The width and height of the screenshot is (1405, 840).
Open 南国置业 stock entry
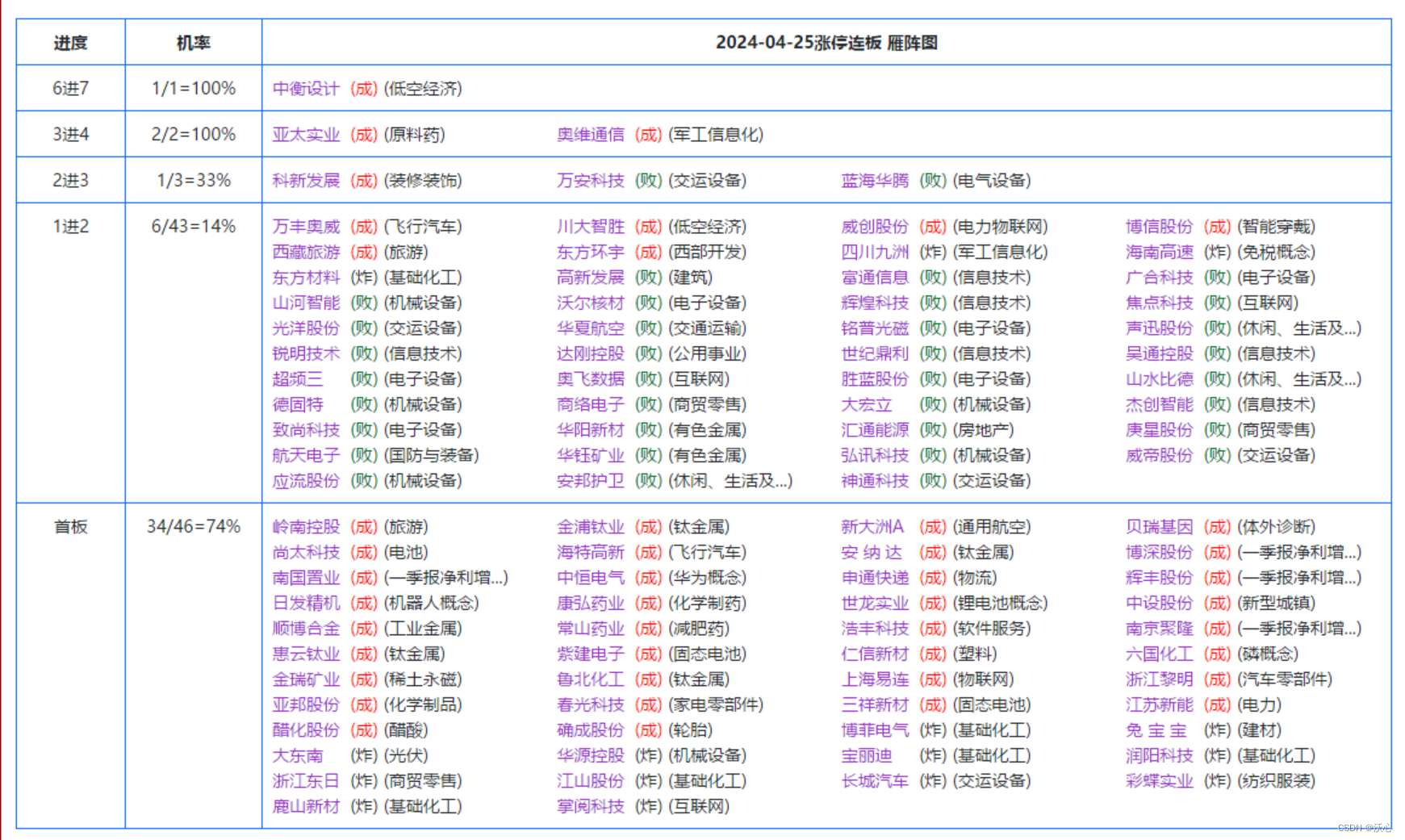(306, 578)
